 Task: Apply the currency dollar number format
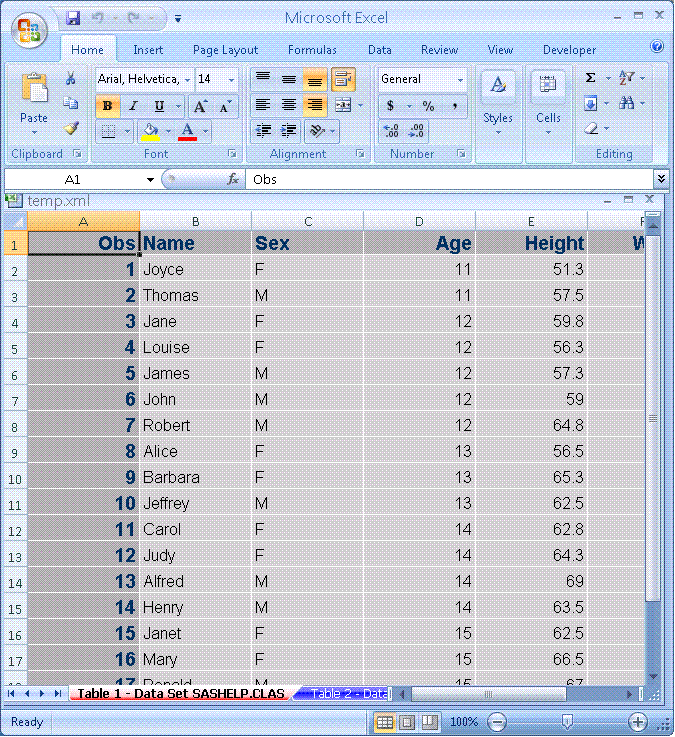pos(391,105)
